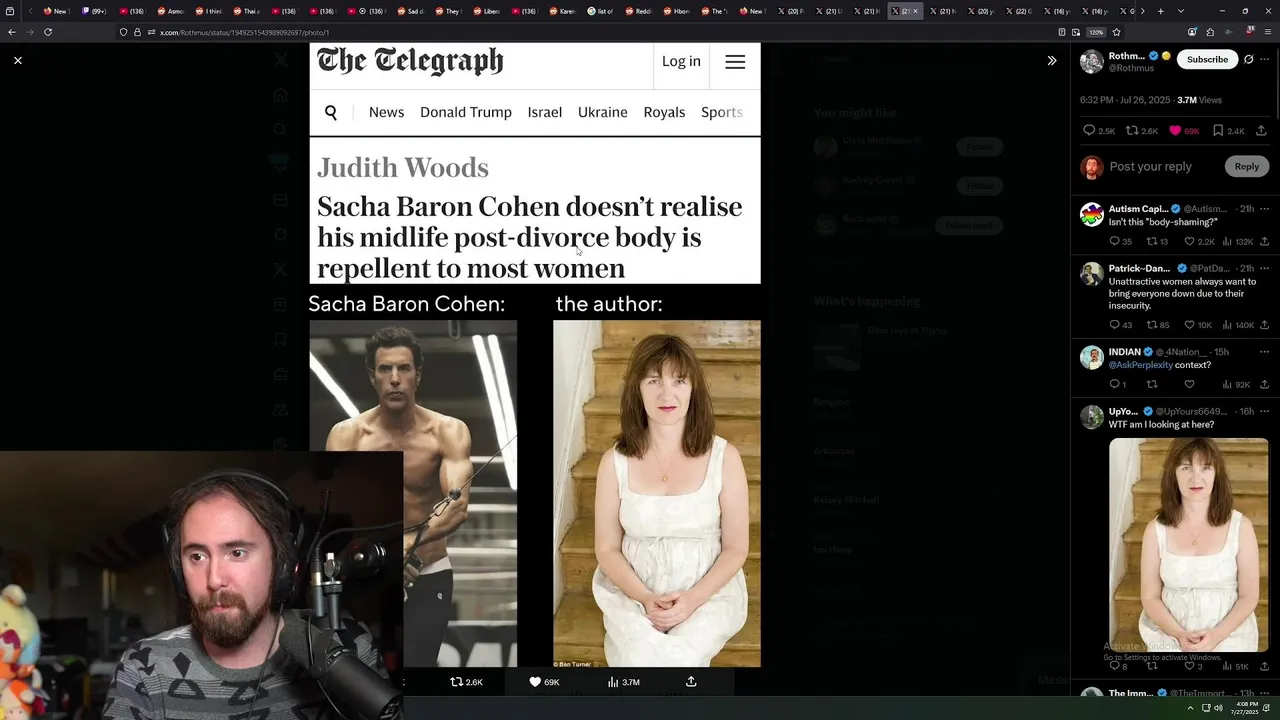Select Israel in Telegraph navigation
Viewport: 1280px width, 720px height.
tap(545, 112)
